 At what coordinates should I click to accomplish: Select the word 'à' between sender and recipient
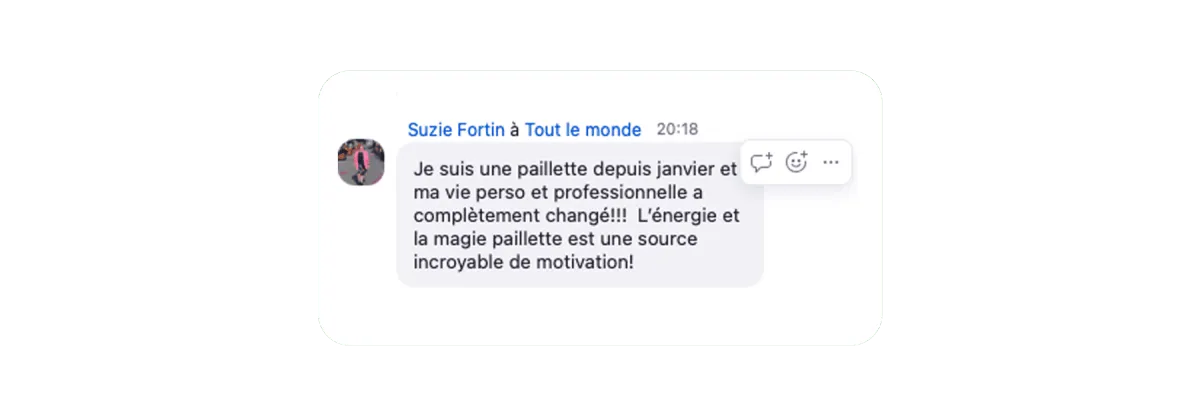tap(515, 130)
